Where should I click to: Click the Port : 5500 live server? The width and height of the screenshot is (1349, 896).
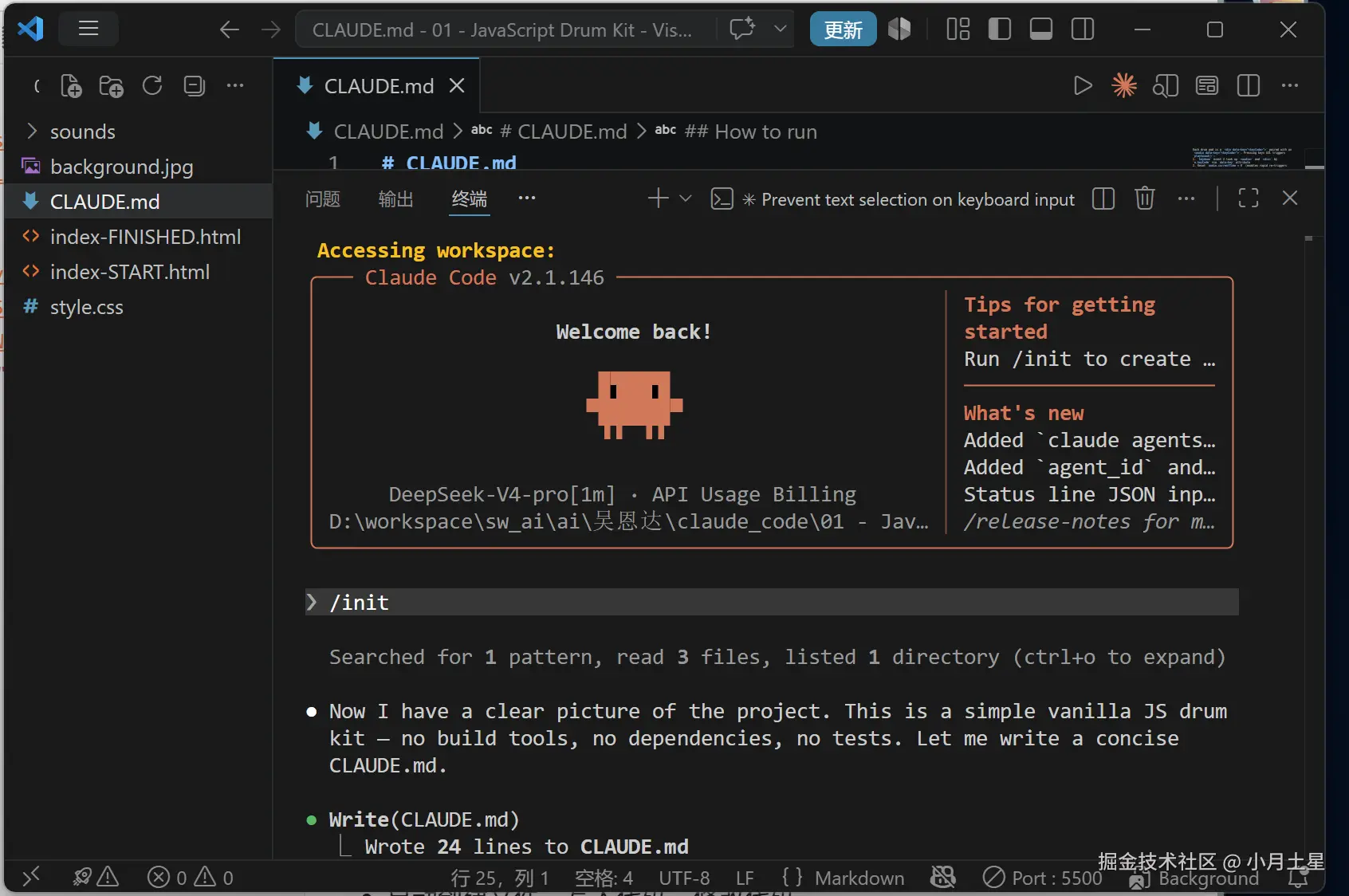click(1042, 878)
